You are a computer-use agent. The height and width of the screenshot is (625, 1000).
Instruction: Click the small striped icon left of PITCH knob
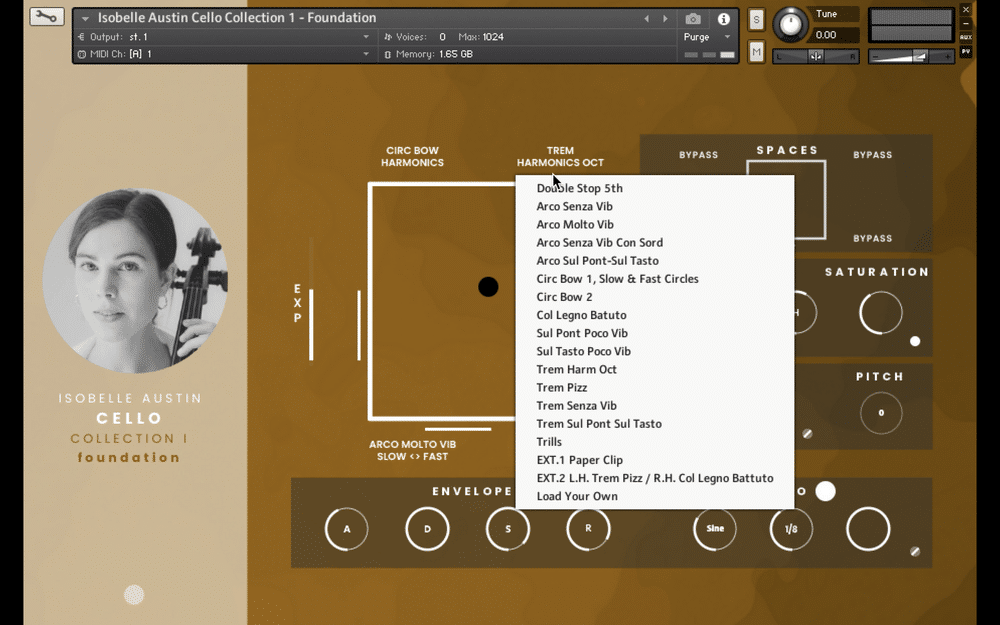point(807,434)
